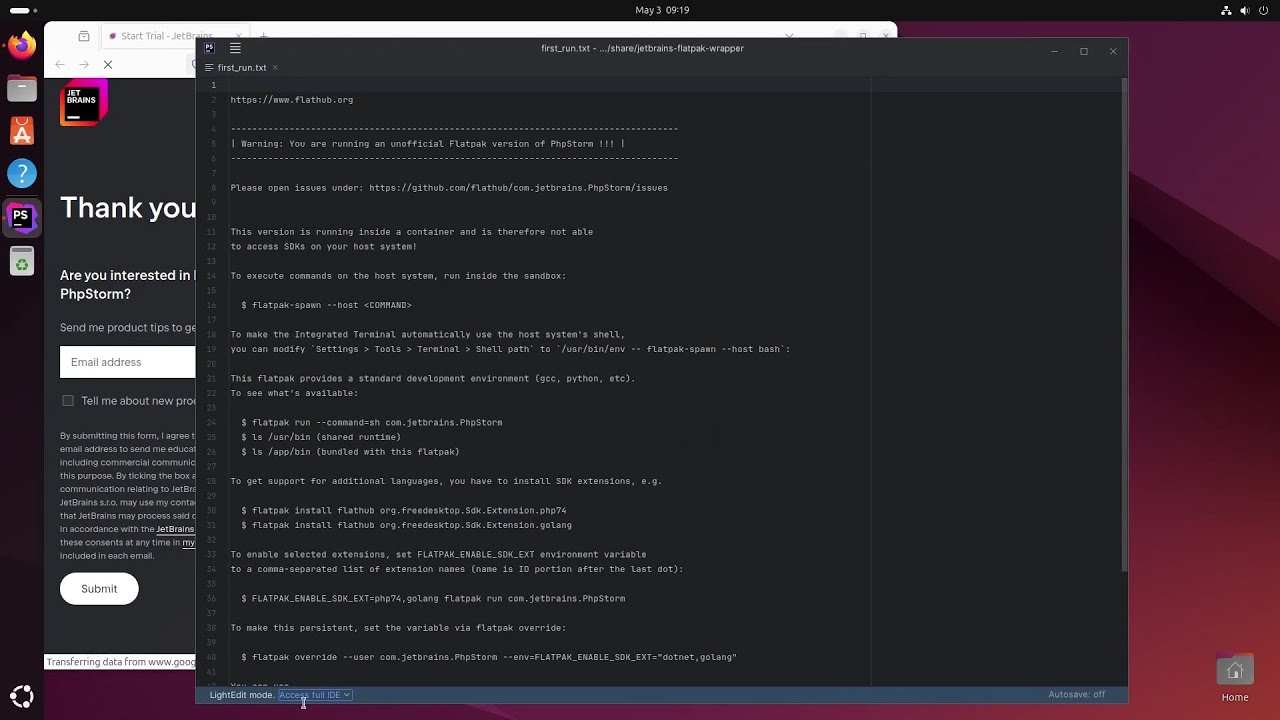Screen dimensions: 1280x720
Task: Click the Firefox View icon in browser
Action: click(x=84, y=36)
